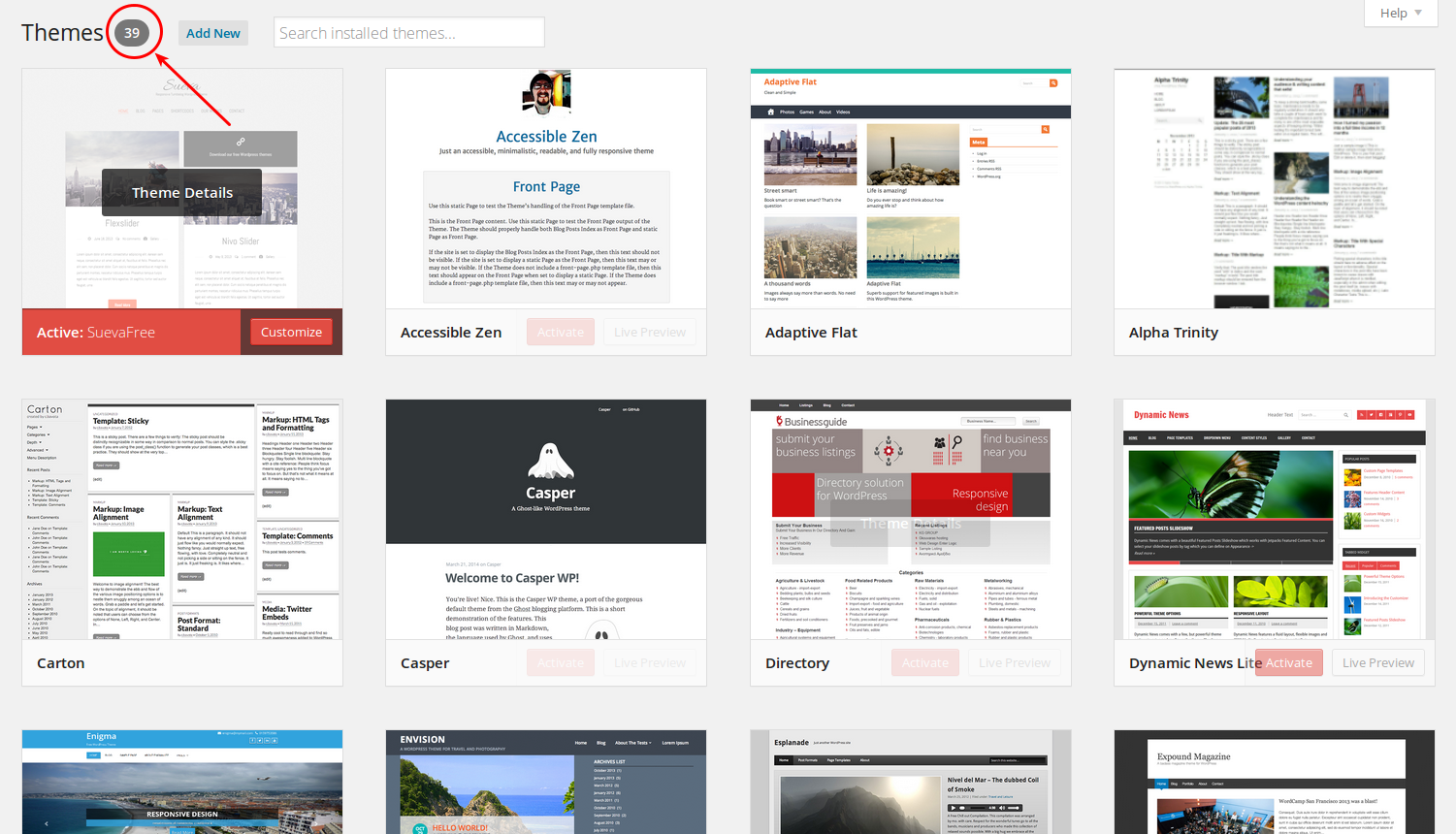The height and width of the screenshot is (834, 1456).
Task: Click the Active: SuevaFree label
Action: click(x=96, y=332)
